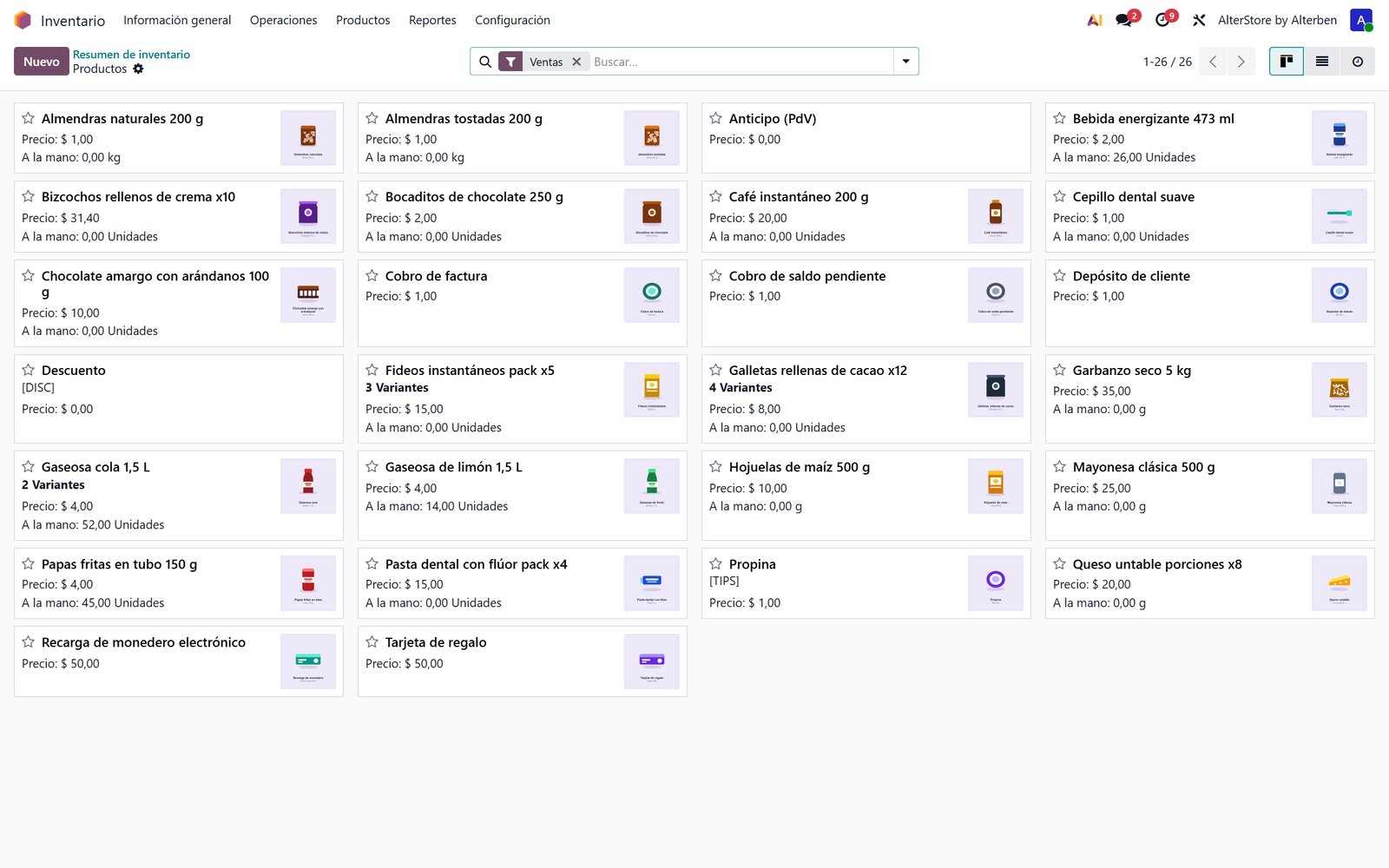The width and height of the screenshot is (1389, 868).
Task: Open the chat messages icon
Action: [x=1124, y=20]
